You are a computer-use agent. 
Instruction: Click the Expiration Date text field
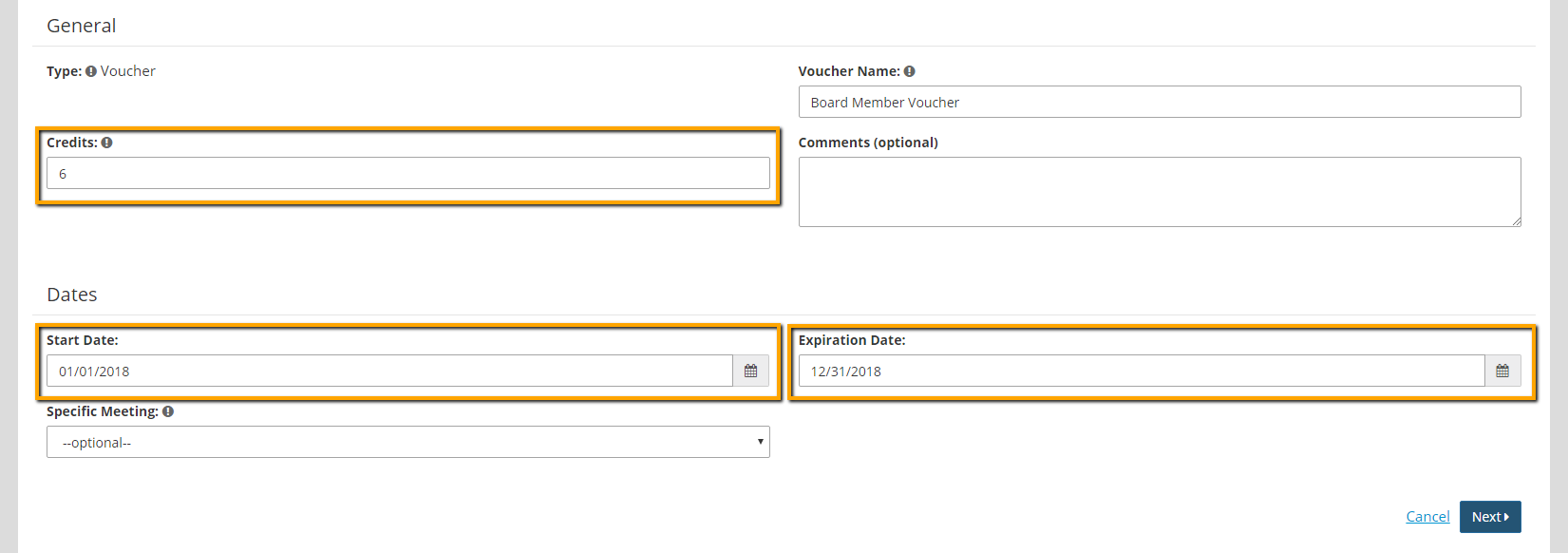[x=1142, y=371]
